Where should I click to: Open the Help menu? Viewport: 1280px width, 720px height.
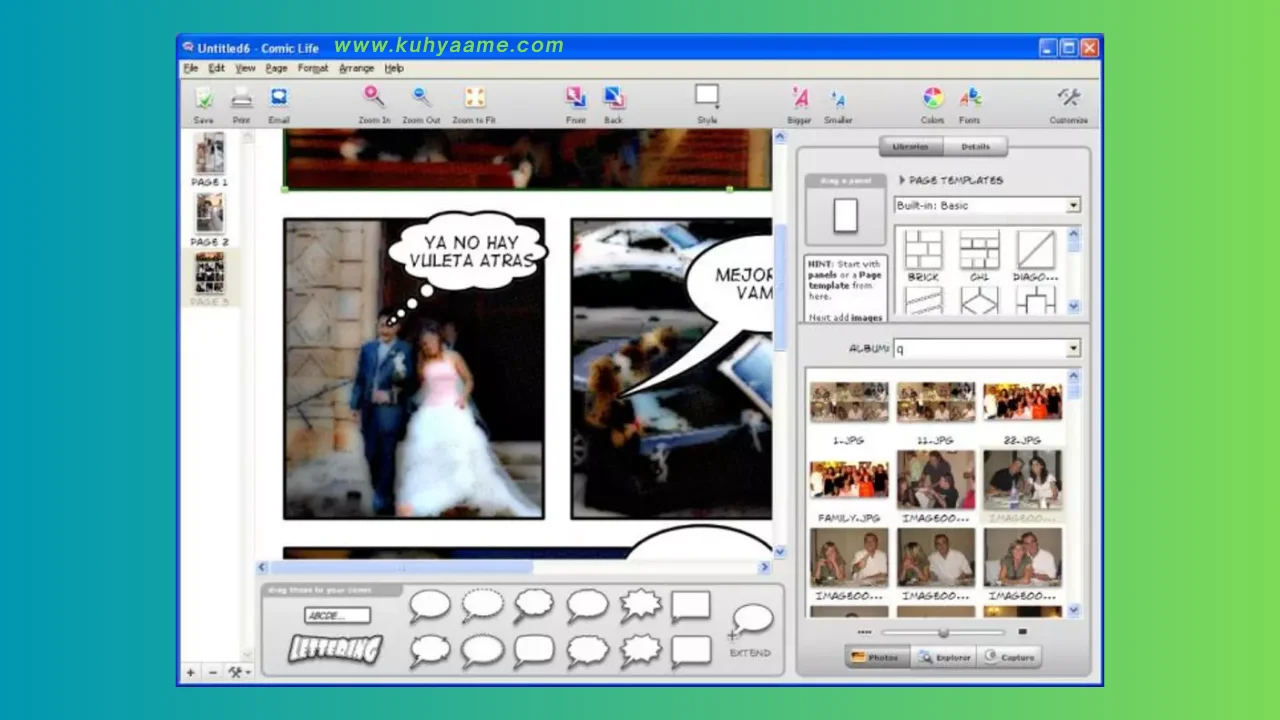click(395, 68)
